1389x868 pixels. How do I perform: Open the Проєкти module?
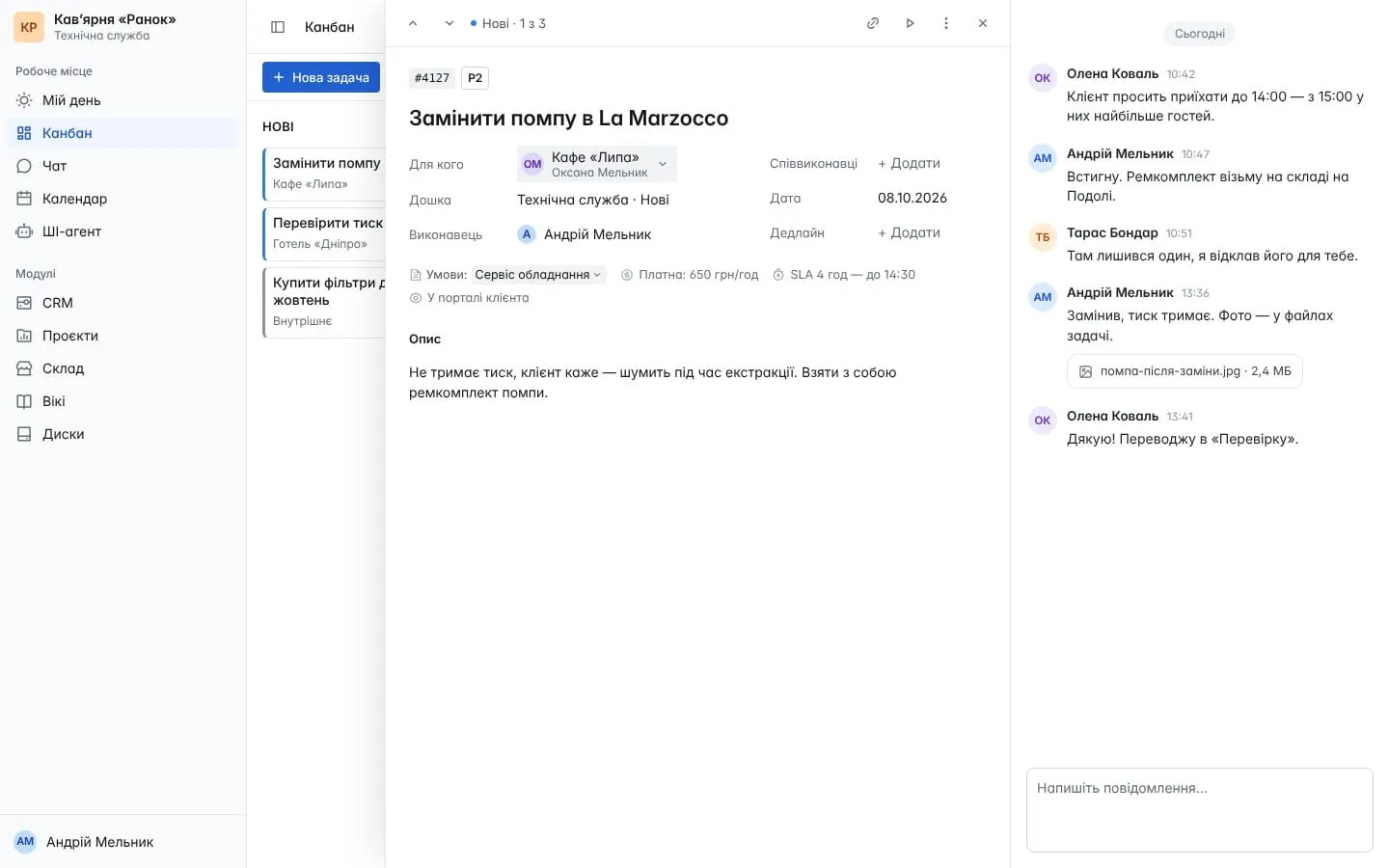tap(123, 336)
